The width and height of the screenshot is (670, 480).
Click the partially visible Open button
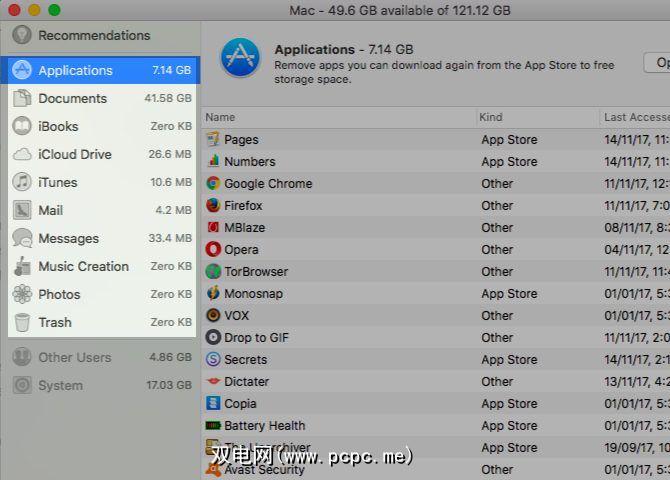(658, 63)
